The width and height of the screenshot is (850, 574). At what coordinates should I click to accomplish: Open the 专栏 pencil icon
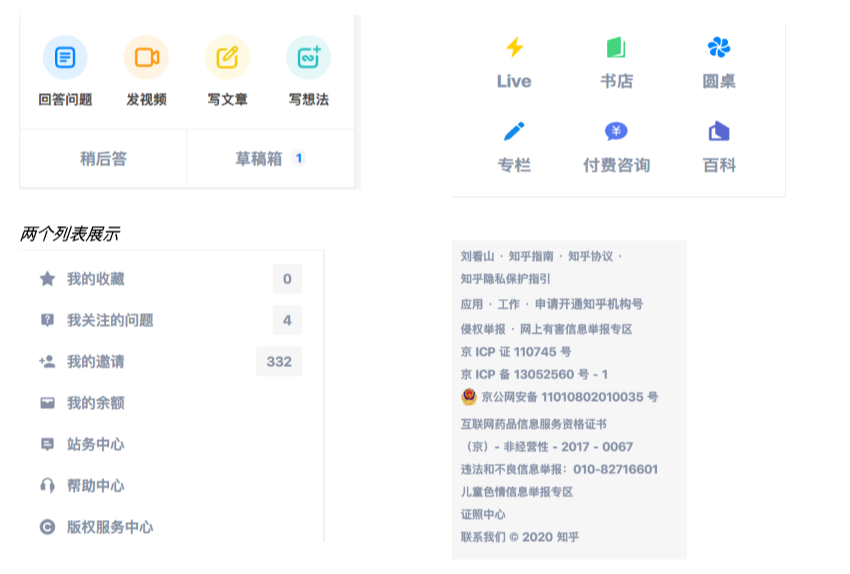(514, 131)
